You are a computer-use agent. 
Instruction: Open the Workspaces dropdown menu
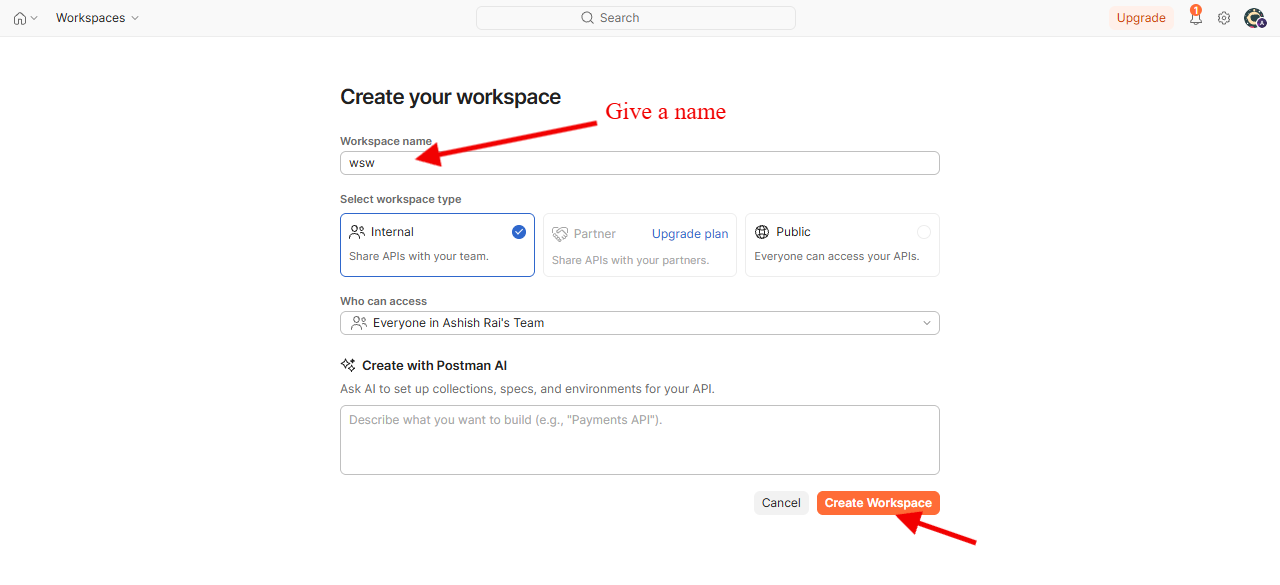pos(97,18)
